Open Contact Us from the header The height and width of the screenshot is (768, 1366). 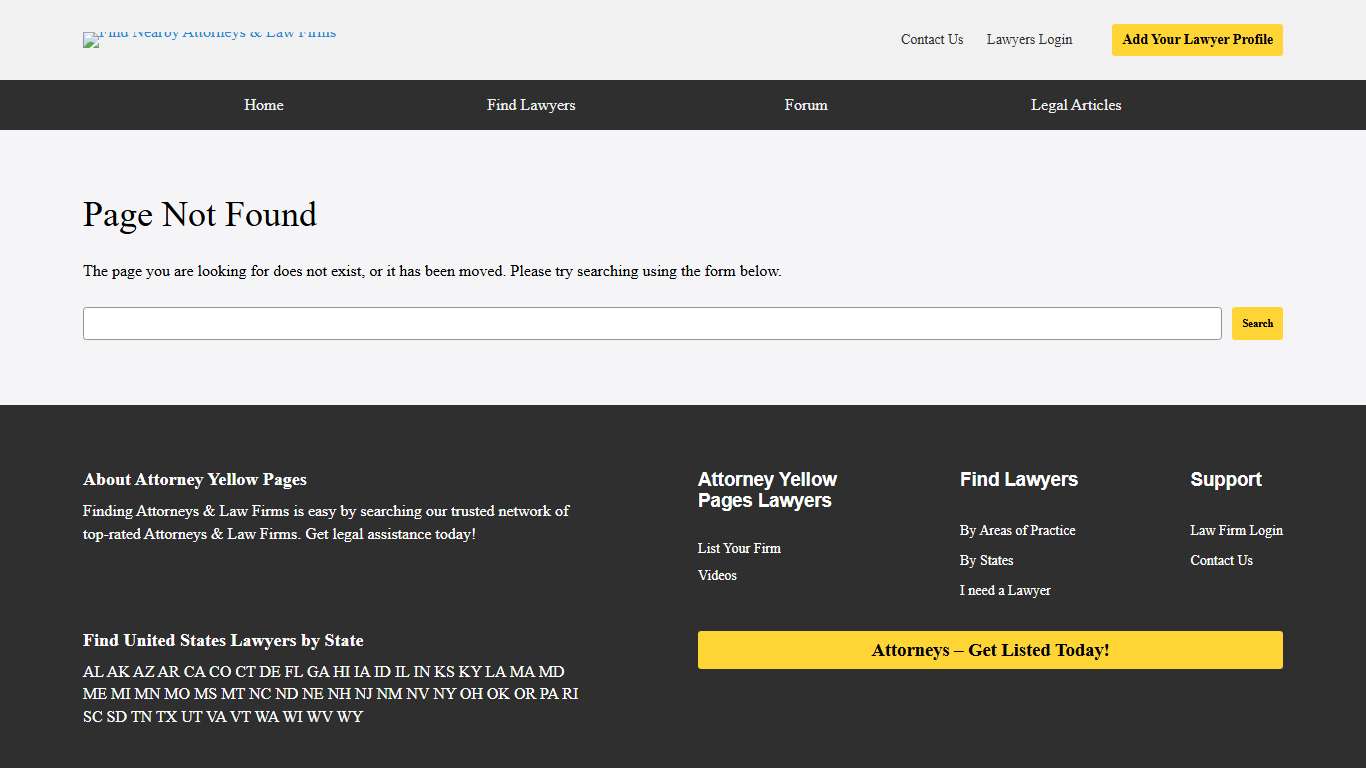931,40
